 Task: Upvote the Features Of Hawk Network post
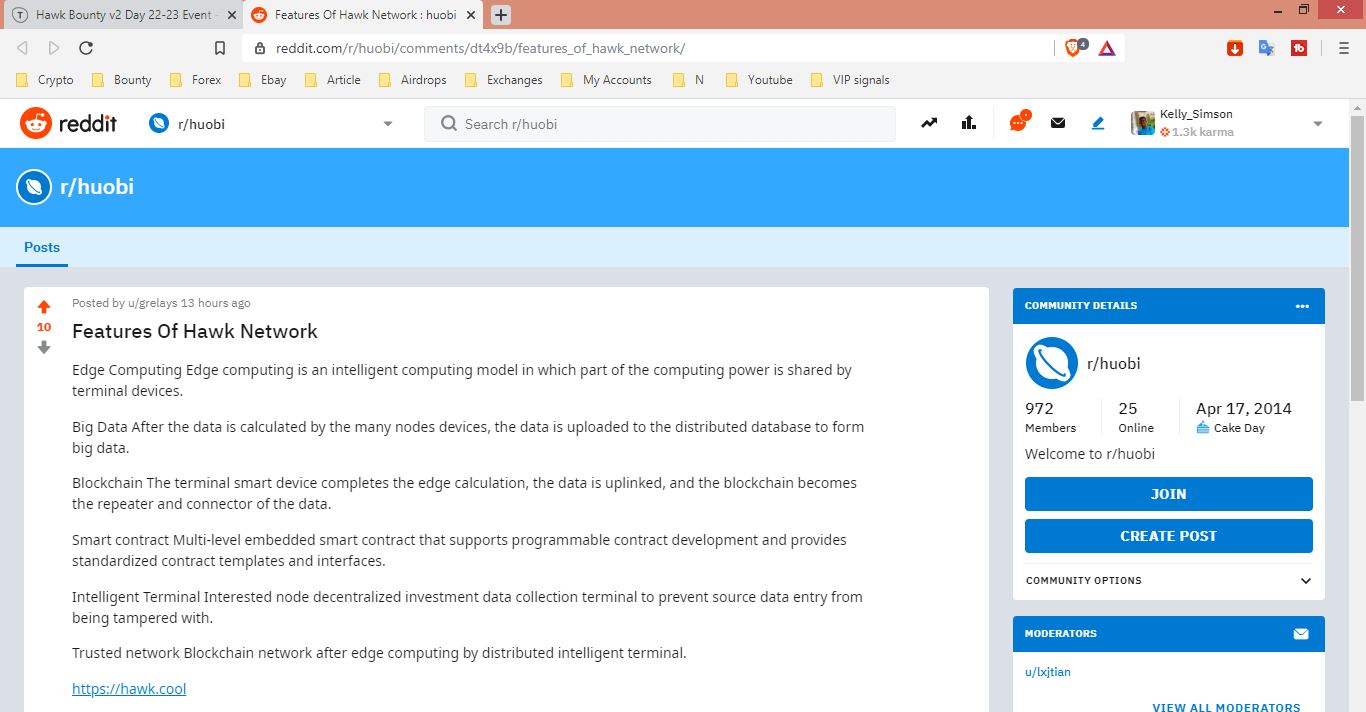44,307
